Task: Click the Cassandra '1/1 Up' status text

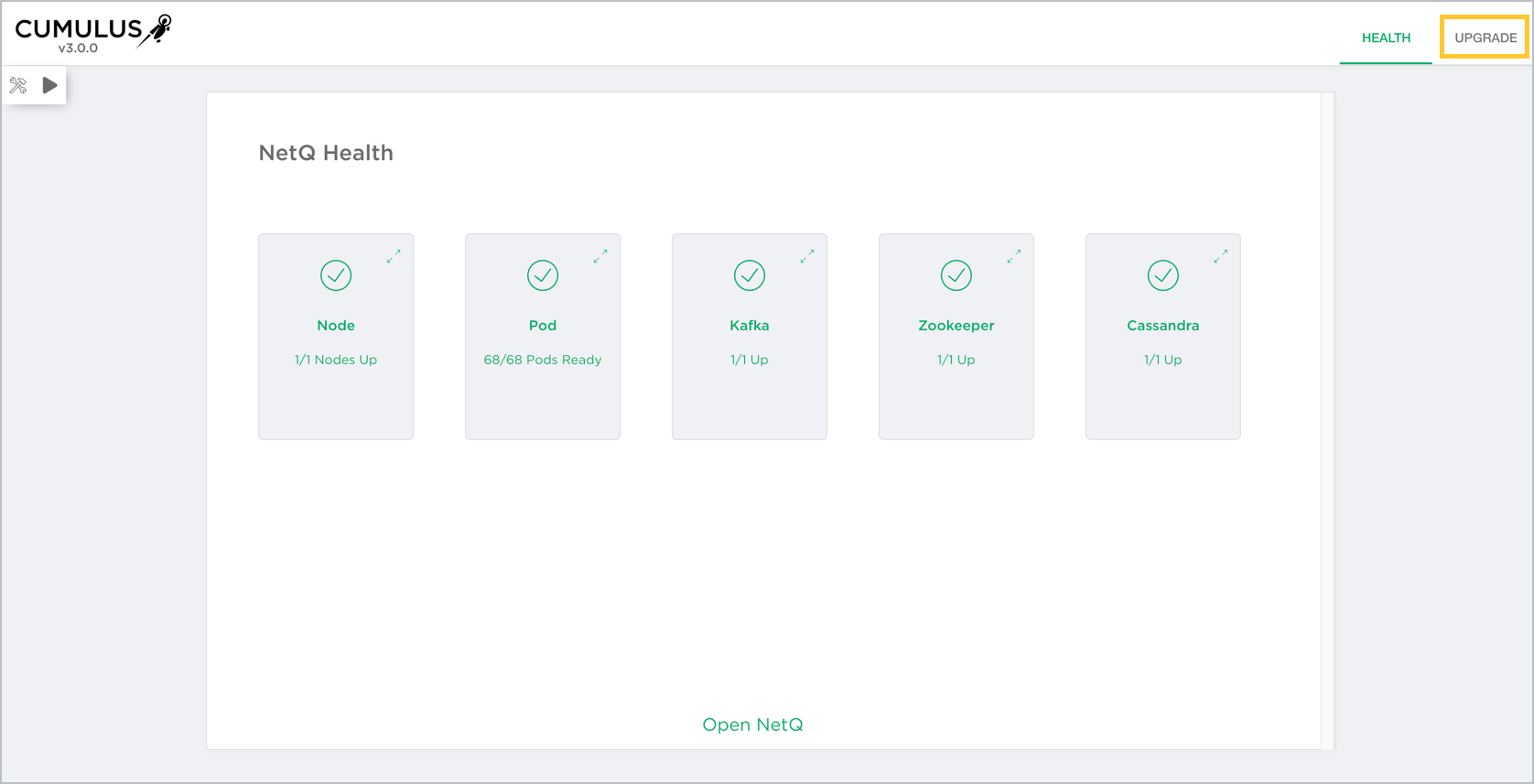Action: (x=1163, y=360)
